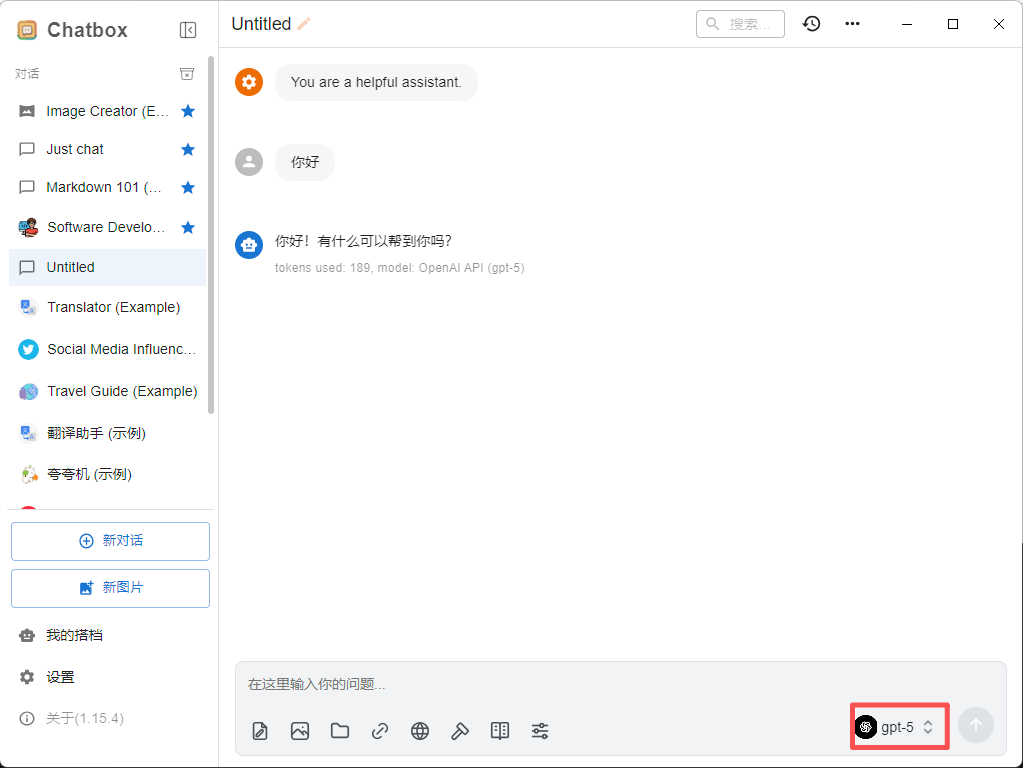Click the 搜索 search field
The width and height of the screenshot is (1023, 768).
pos(740,24)
